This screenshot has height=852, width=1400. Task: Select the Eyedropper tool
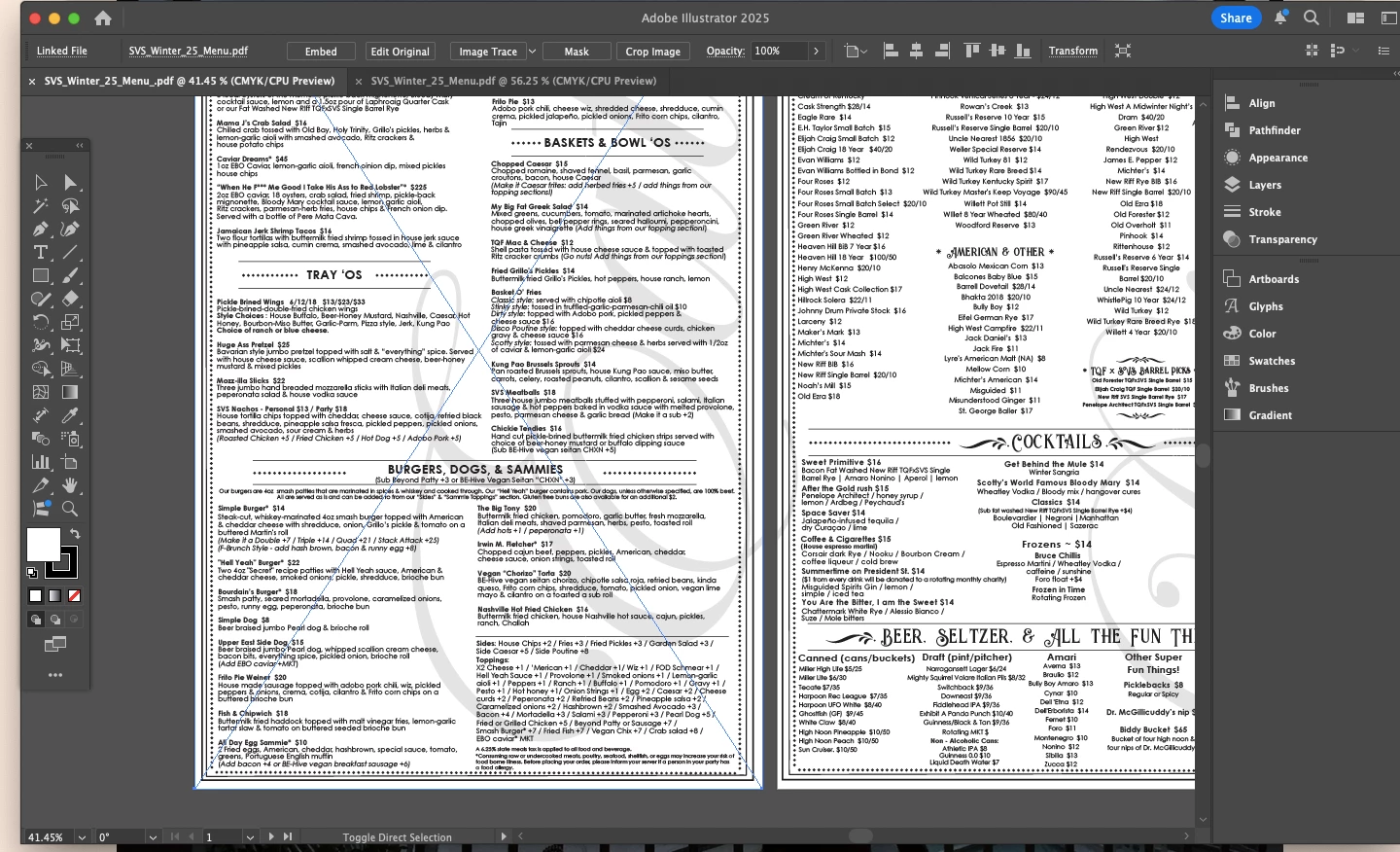tap(70, 415)
